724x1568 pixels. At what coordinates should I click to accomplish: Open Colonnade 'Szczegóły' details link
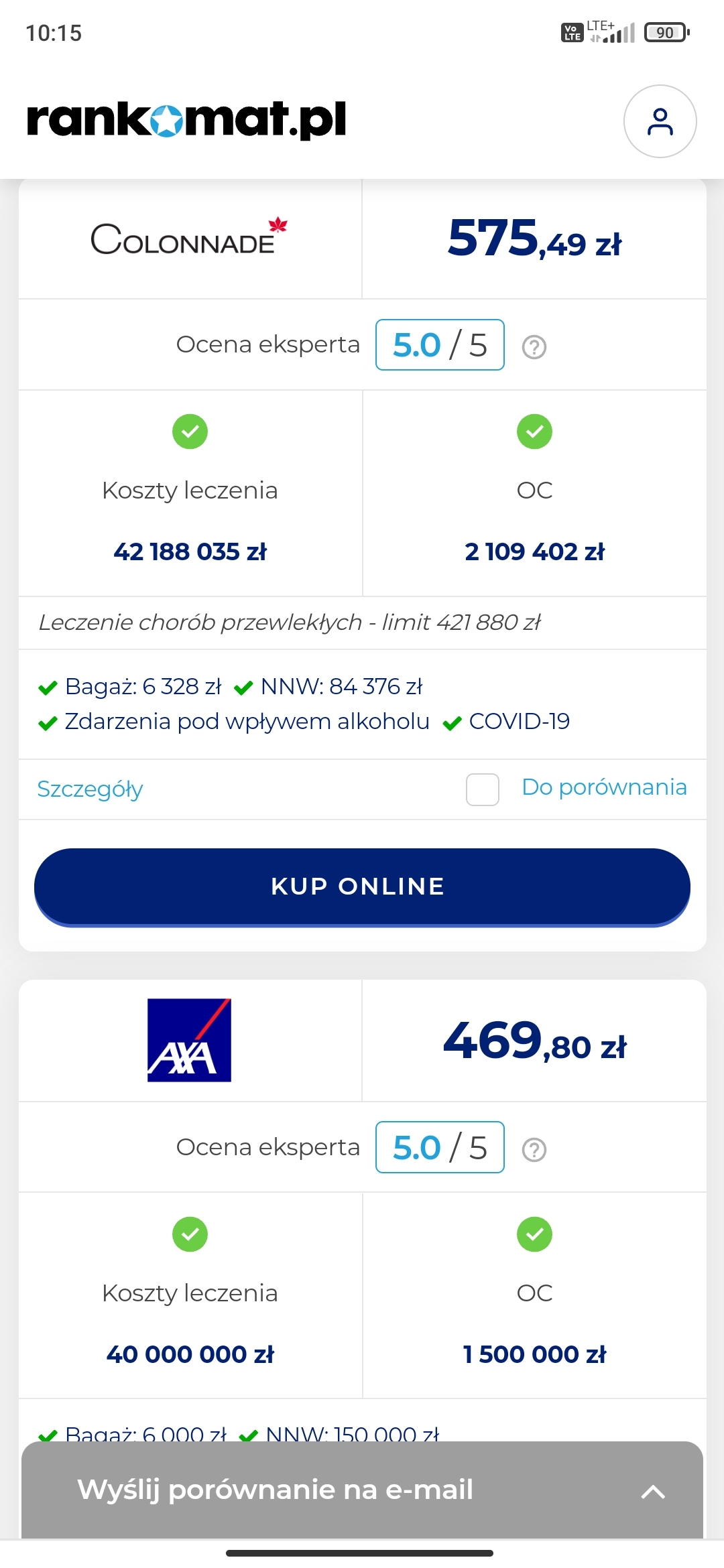pos(90,789)
